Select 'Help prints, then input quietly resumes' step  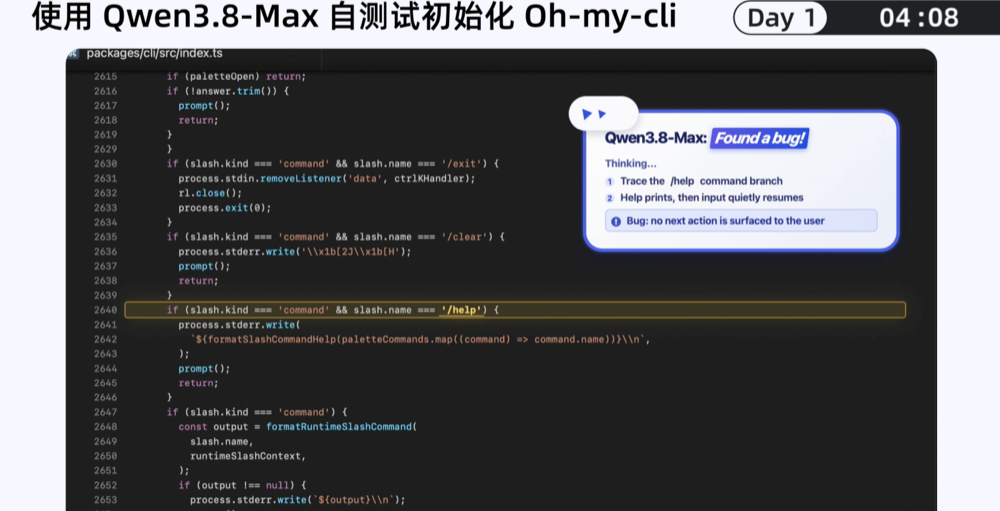point(712,198)
